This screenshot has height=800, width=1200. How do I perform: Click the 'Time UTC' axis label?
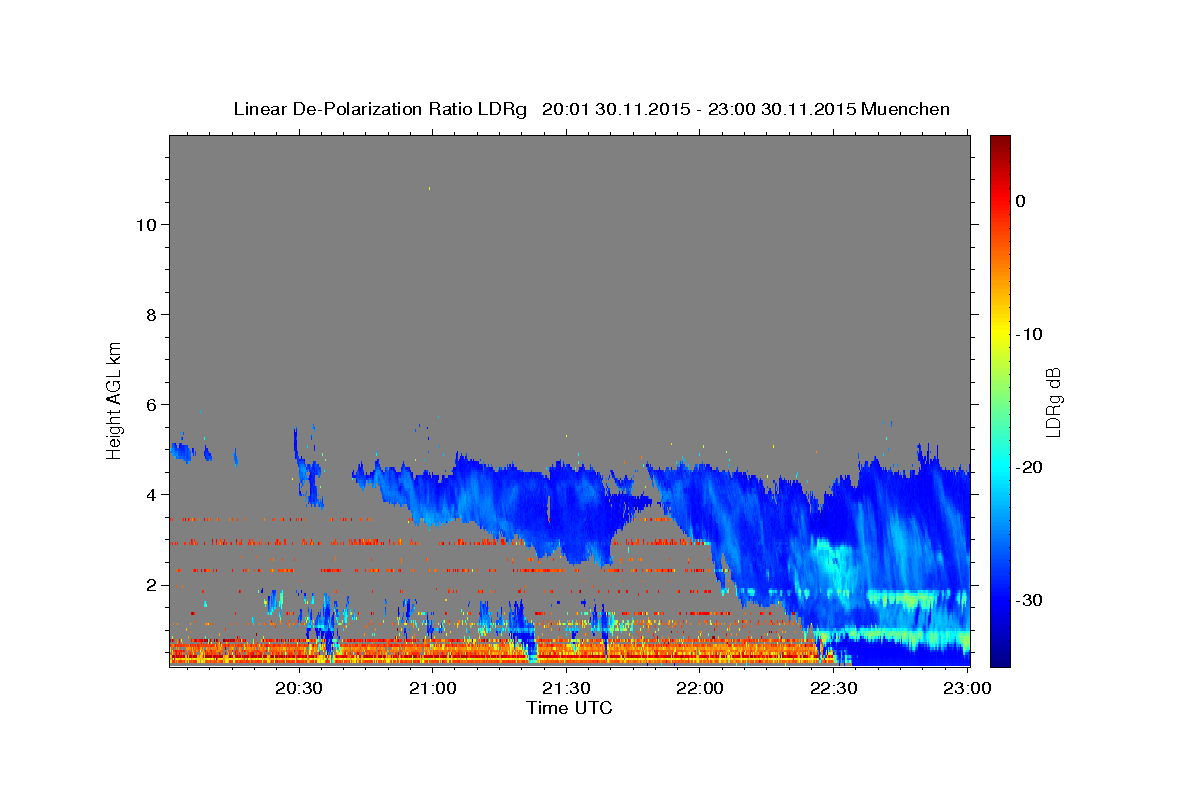coord(569,708)
